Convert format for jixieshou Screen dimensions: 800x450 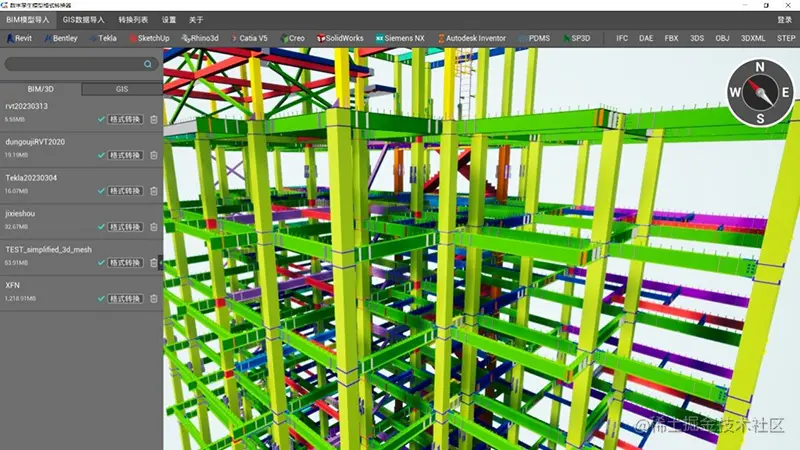click(x=125, y=227)
